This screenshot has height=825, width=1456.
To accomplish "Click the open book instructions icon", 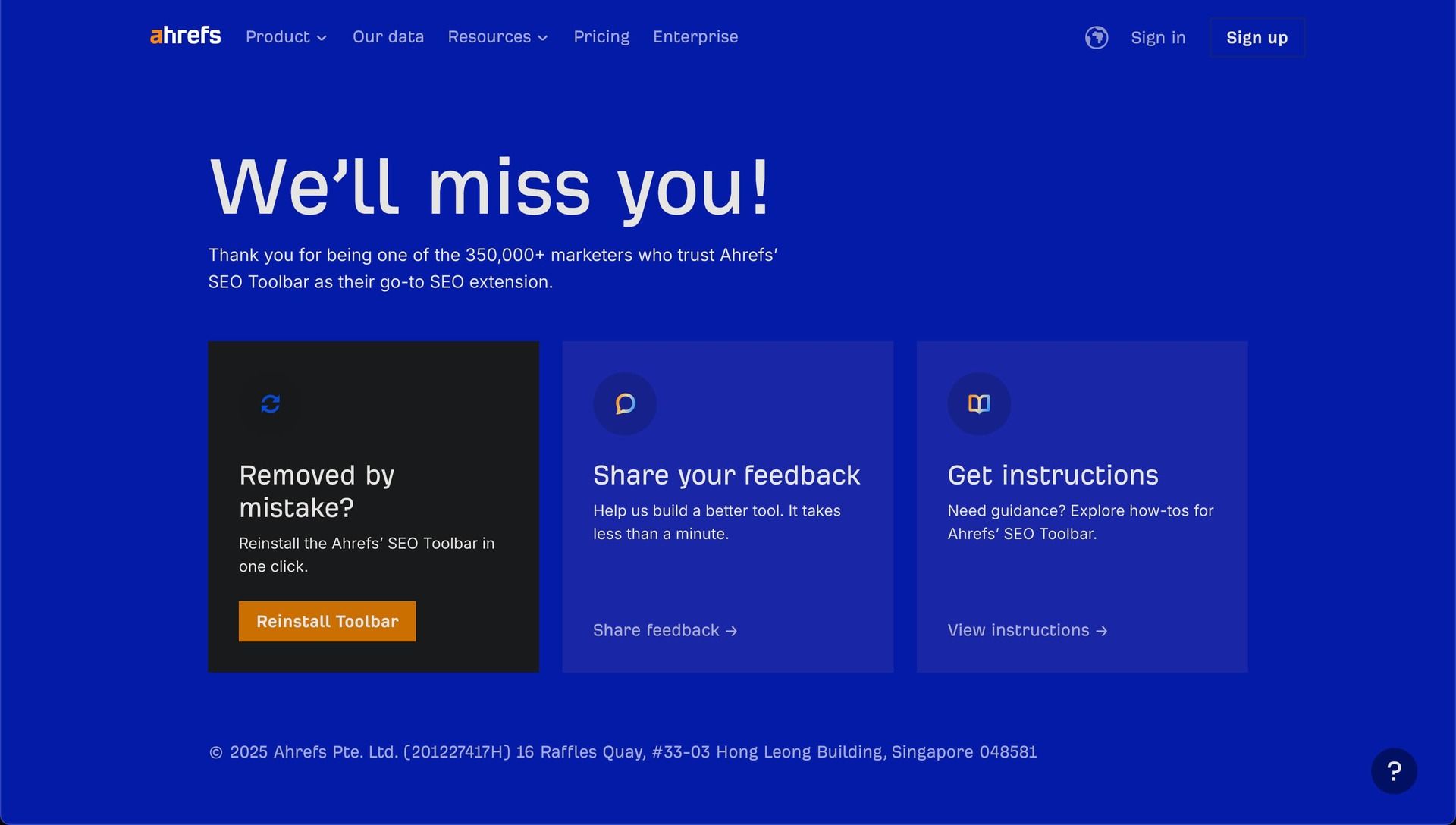I will click(978, 403).
